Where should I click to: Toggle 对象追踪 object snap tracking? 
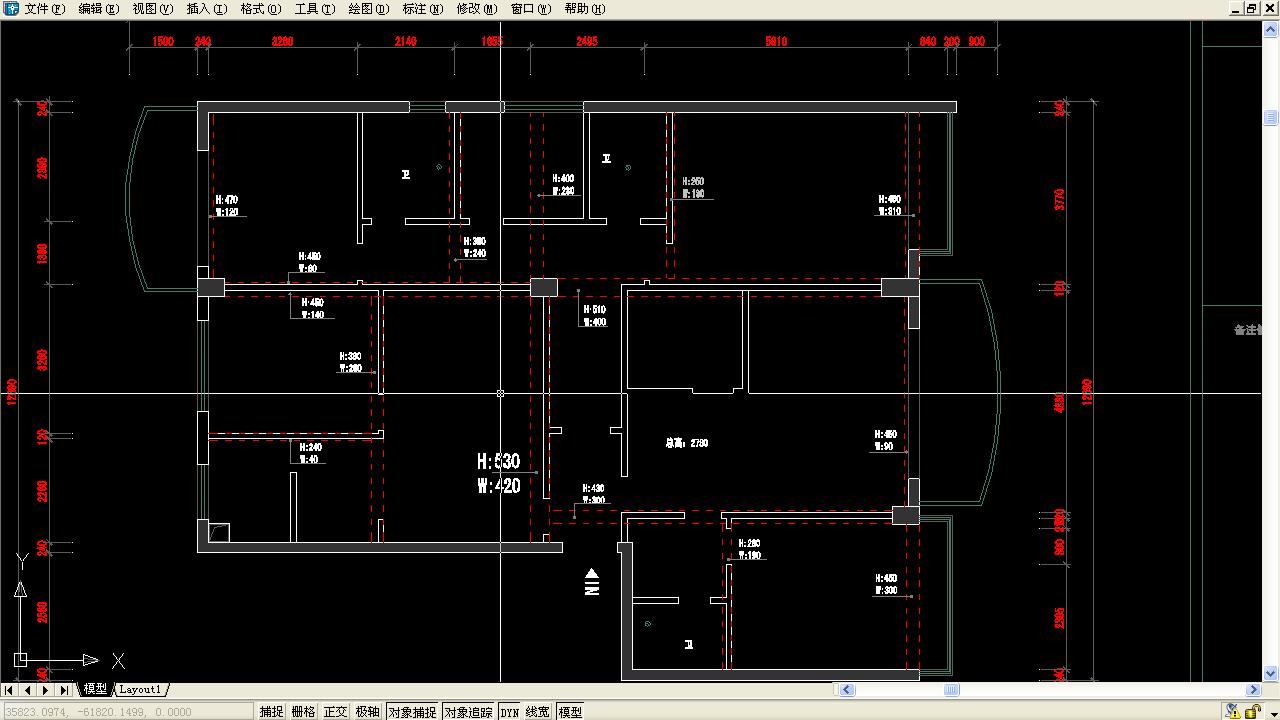click(469, 712)
